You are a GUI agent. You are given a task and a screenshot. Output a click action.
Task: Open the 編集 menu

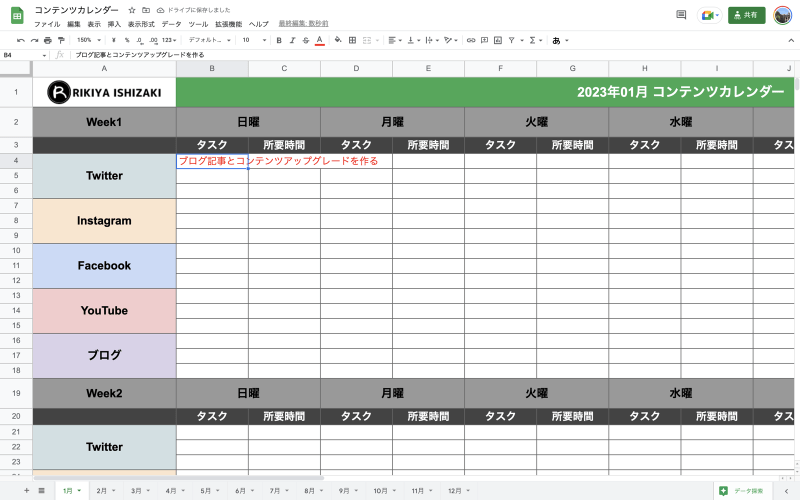point(74,24)
